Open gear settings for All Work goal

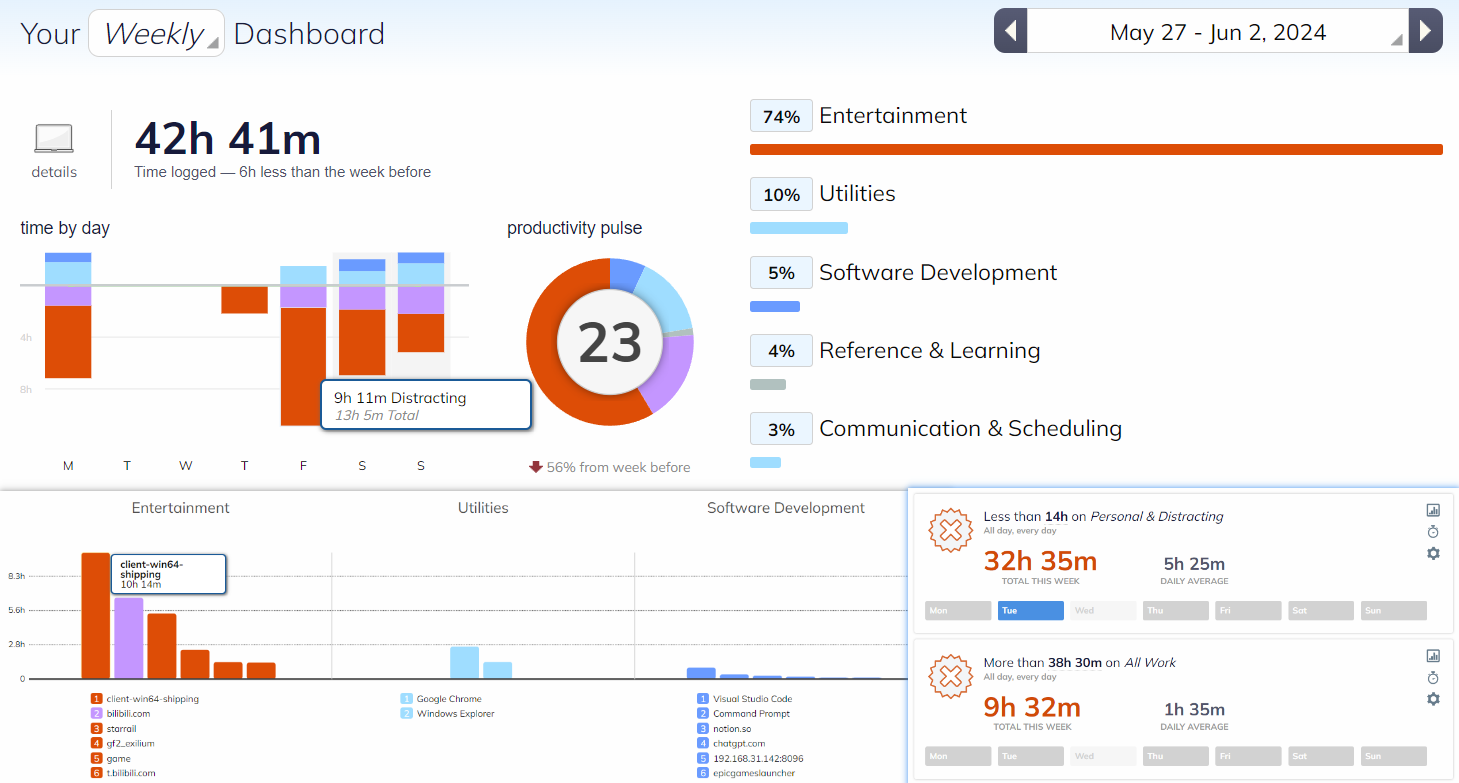pyautogui.click(x=1433, y=699)
